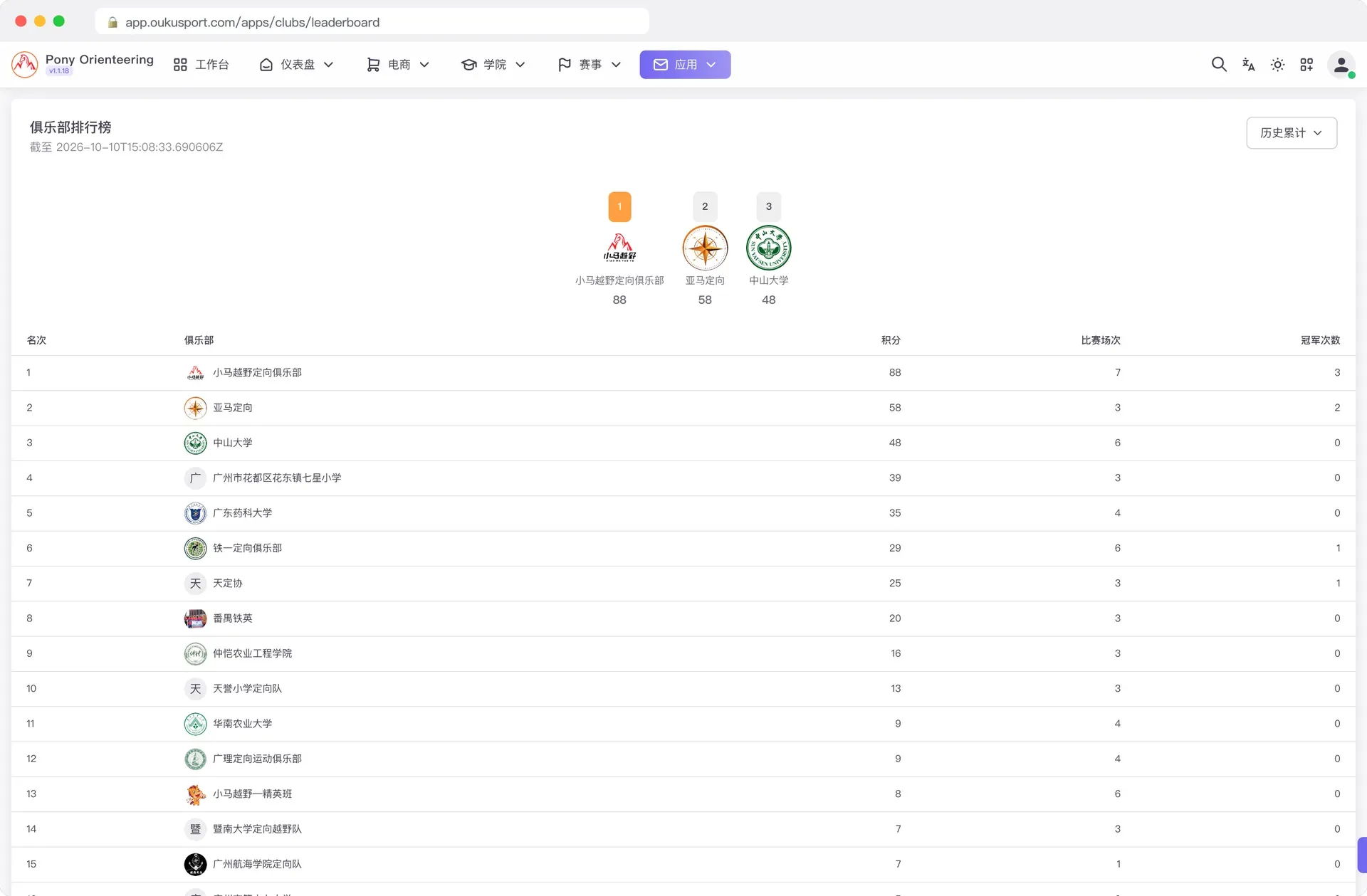Open the user profile avatar
This screenshot has width=1367, height=896.
[1341, 65]
